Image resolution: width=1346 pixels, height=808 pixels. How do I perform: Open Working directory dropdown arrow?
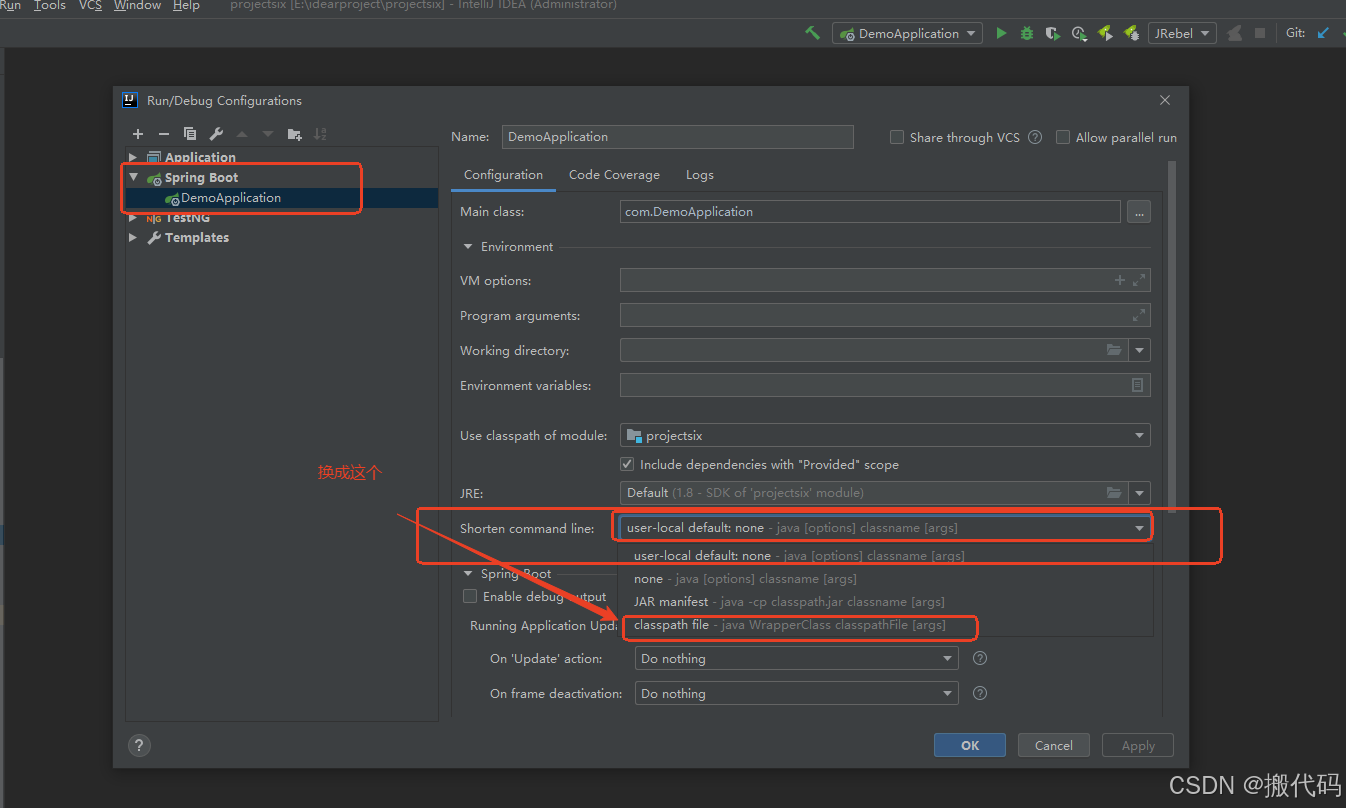(1140, 350)
